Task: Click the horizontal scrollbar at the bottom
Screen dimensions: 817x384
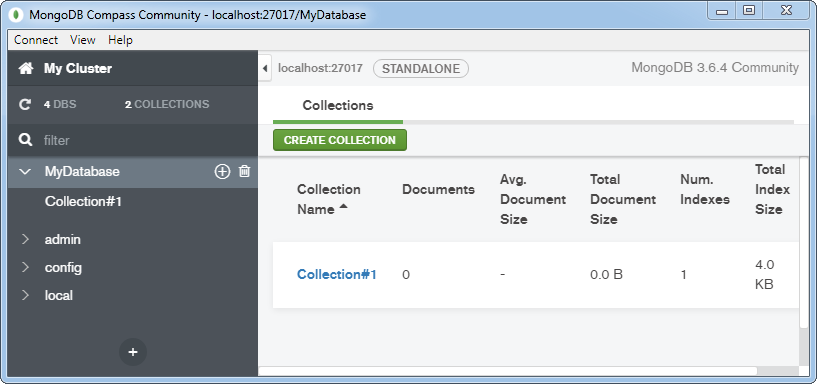Action: click(507, 371)
